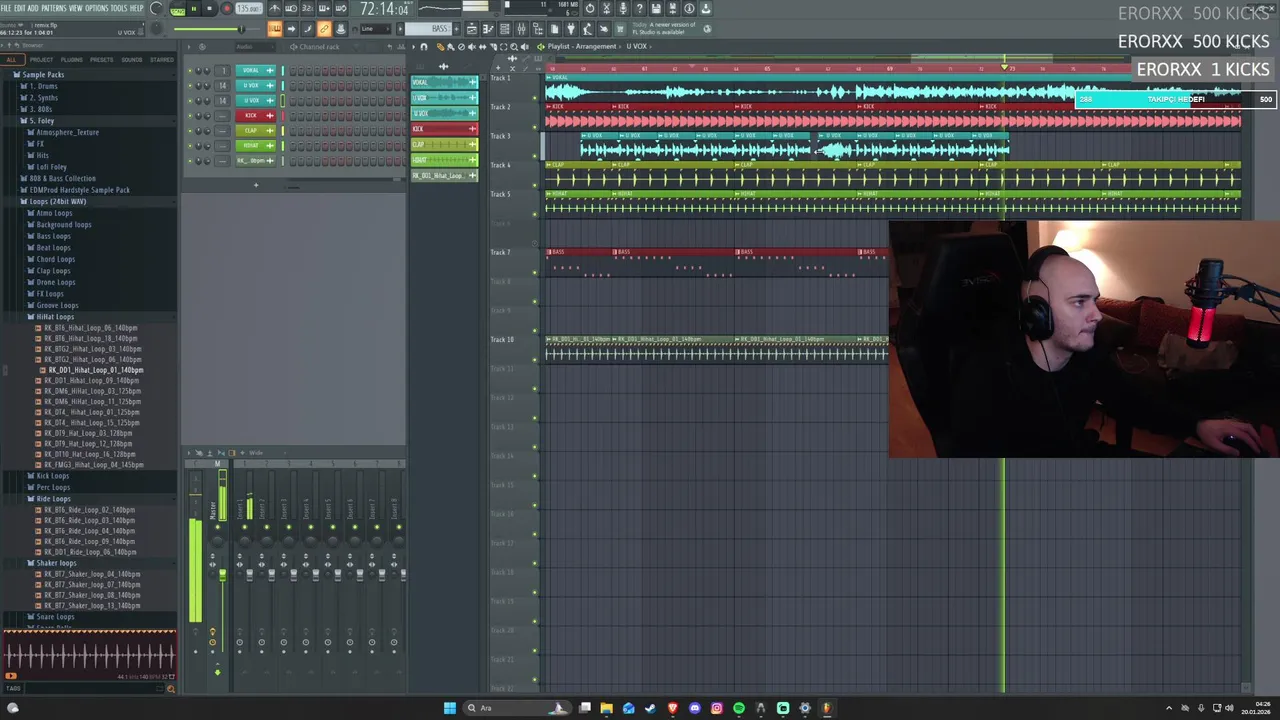This screenshot has width=1280, height=720.
Task: Toggle mute dot on playlist Track 1
Action: coord(535,98)
